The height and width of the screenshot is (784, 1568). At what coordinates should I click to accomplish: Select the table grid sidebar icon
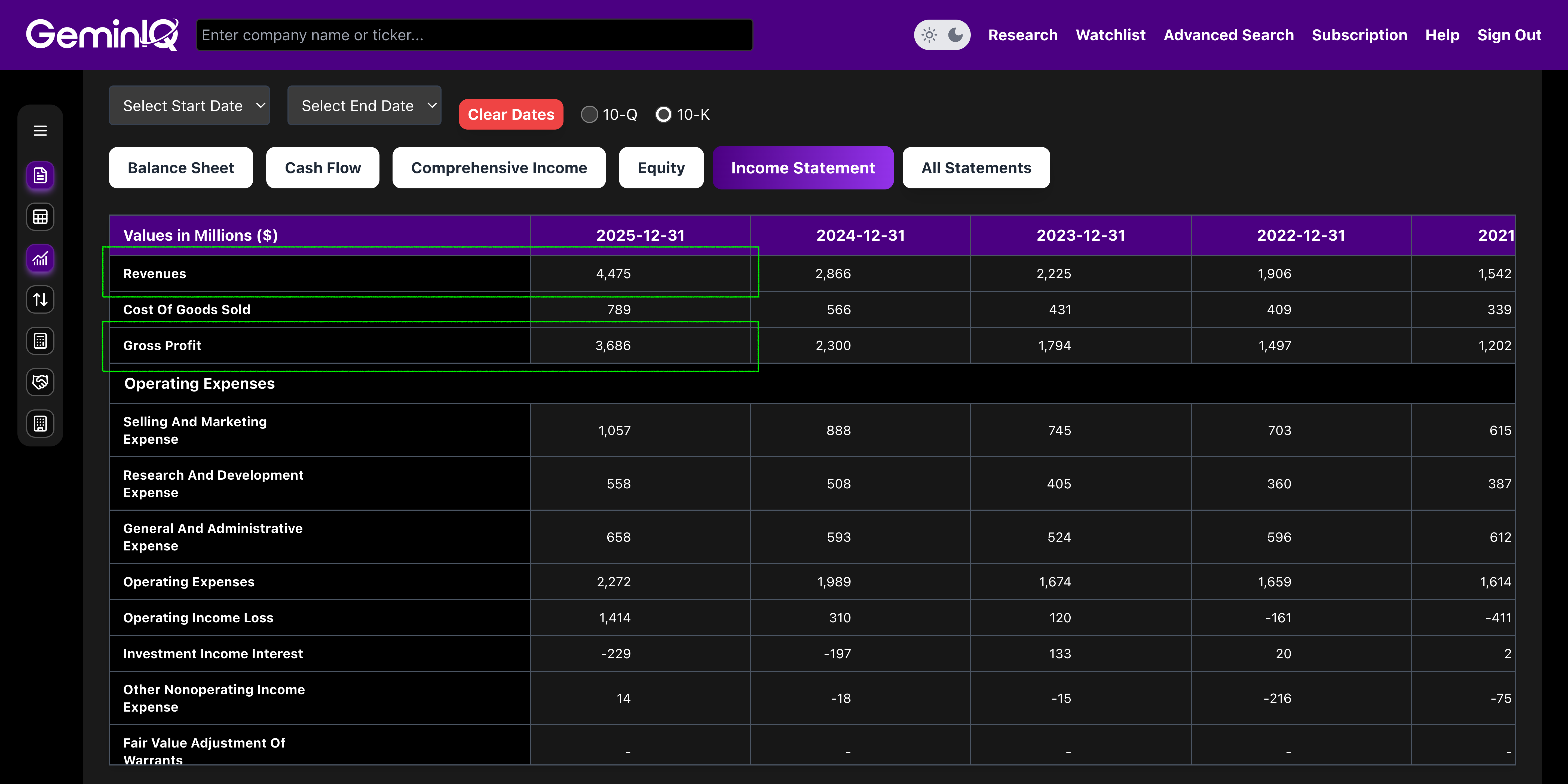[x=40, y=217]
